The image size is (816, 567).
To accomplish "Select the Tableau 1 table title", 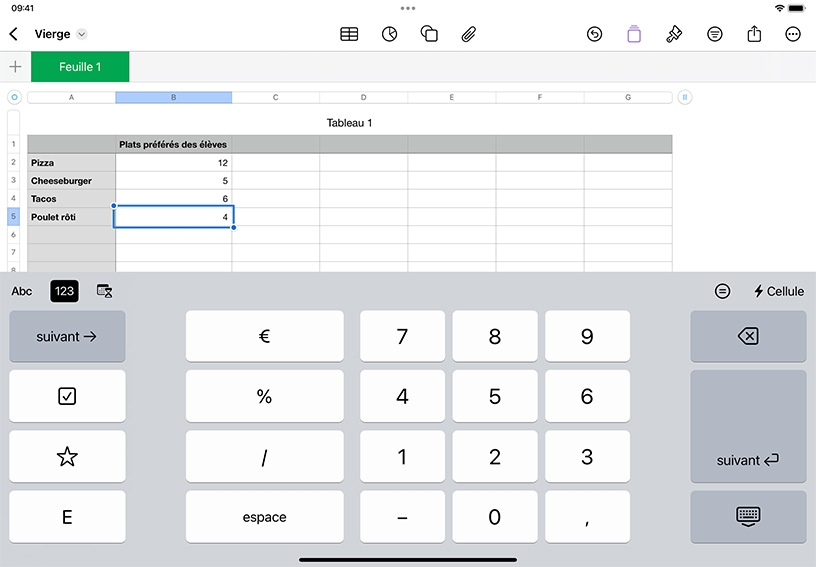I will (x=349, y=123).
